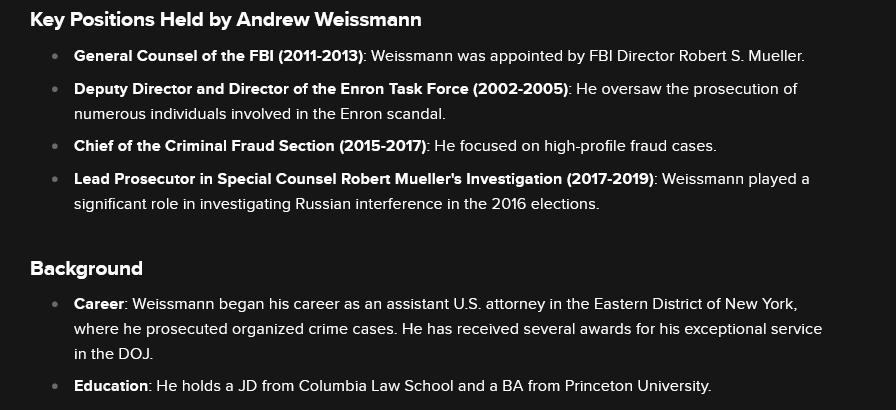Click bold text "General Counsel of the FBI (2011-2013)"
The width and height of the screenshot is (896, 410).
tap(218, 56)
